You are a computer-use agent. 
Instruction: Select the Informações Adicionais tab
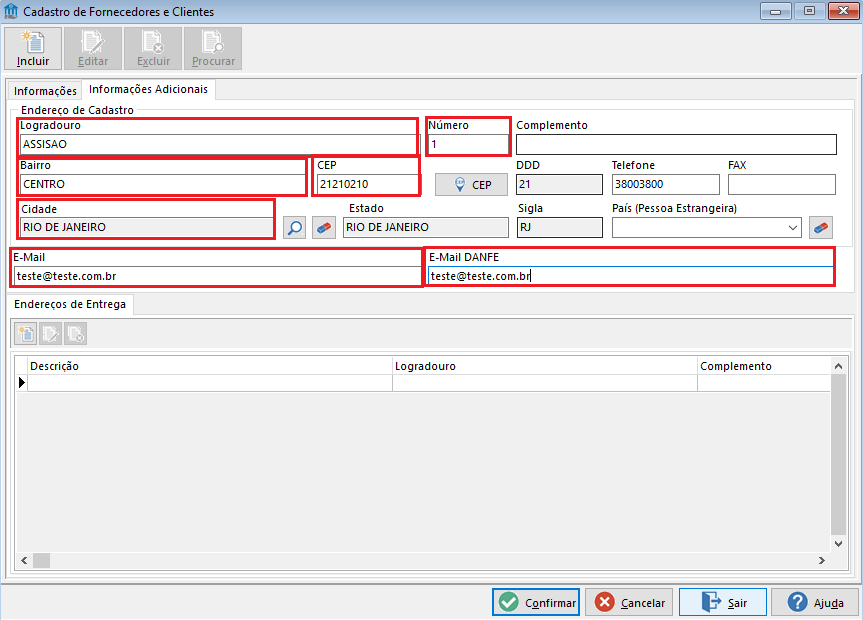(x=149, y=89)
